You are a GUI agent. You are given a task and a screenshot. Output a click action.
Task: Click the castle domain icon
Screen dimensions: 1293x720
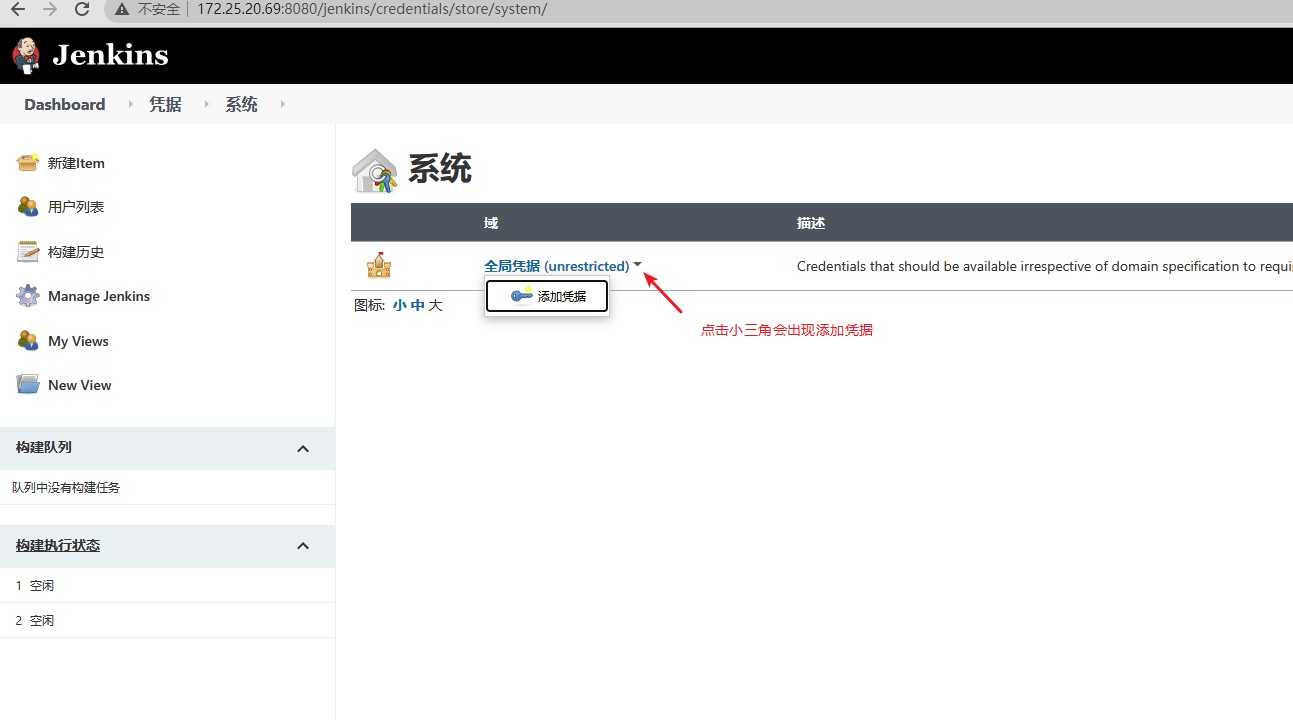(379, 265)
